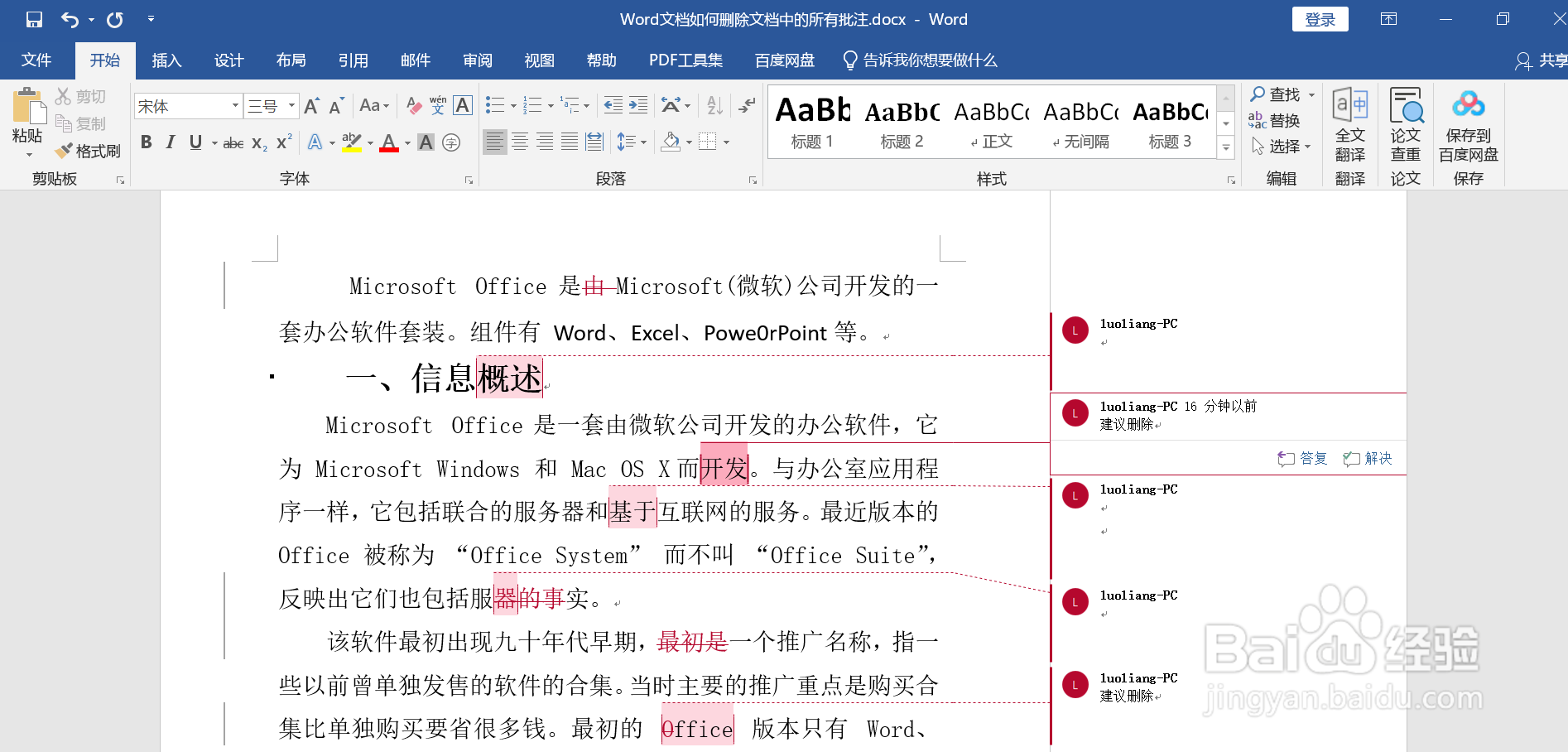The height and width of the screenshot is (752, 1568).
Task: Decrease paragraph indent
Action: point(613,105)
